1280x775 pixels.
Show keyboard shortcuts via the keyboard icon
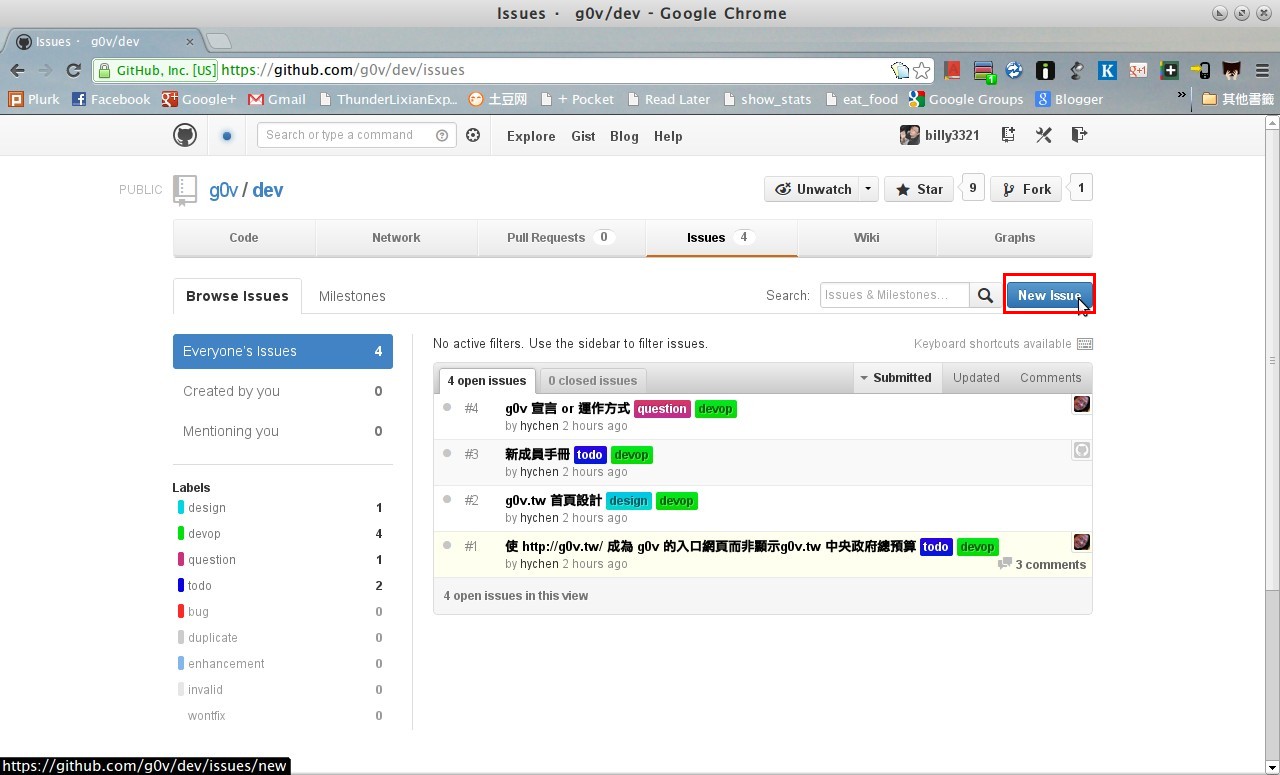point(1084,344)
